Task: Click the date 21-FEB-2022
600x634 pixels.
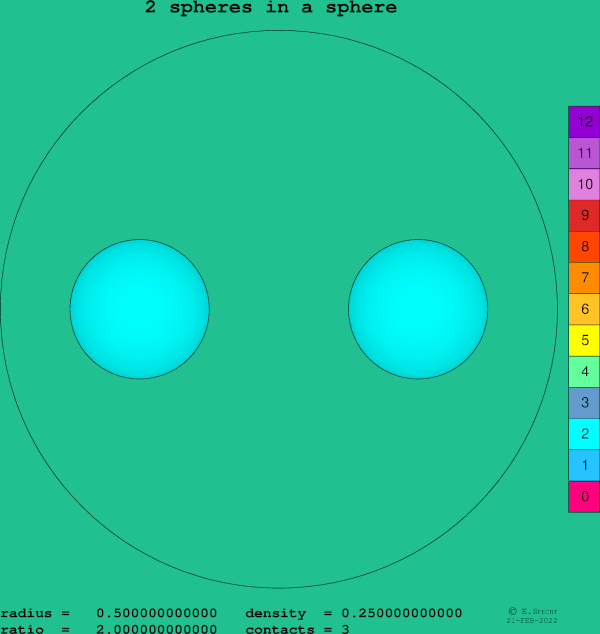Action: coord(532,620)
